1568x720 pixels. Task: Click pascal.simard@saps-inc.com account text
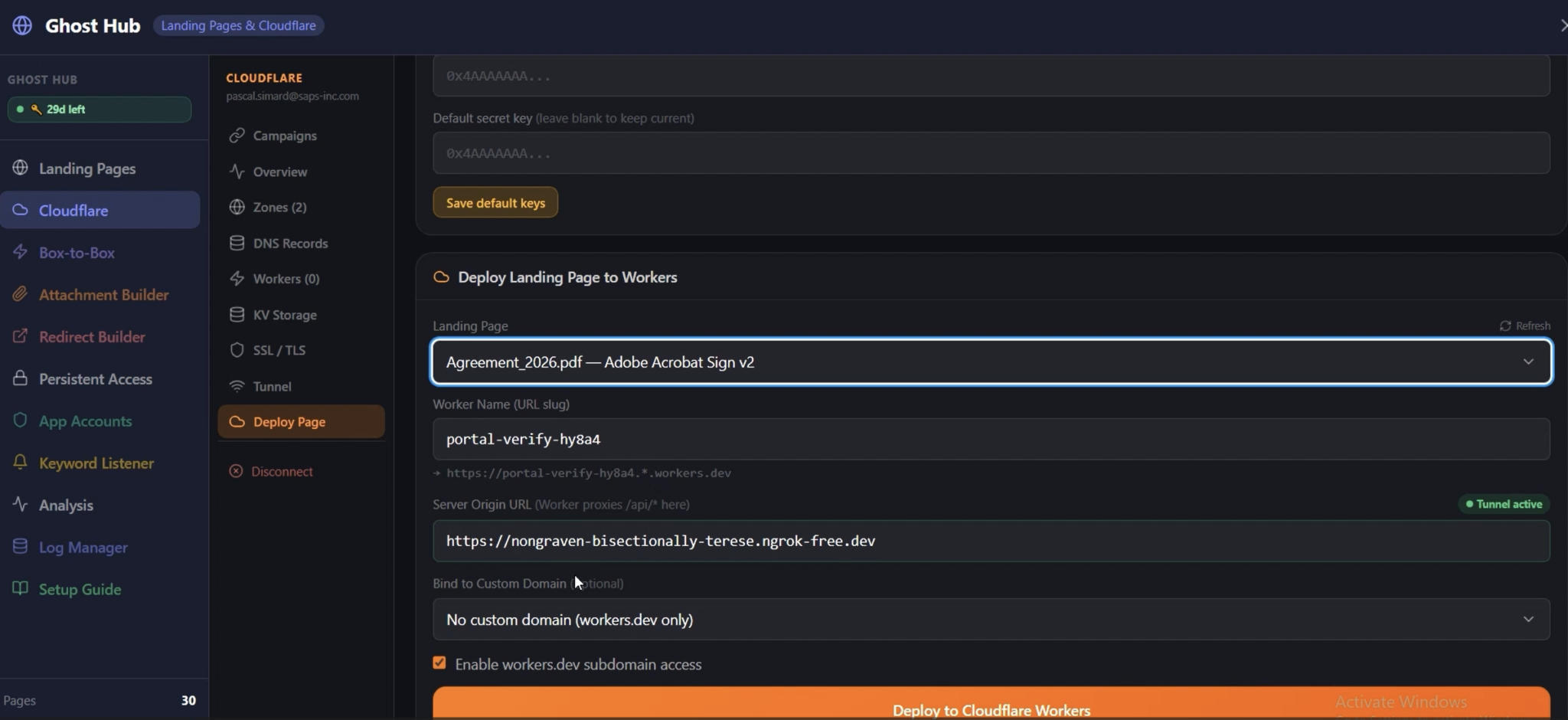pyautogui.click(x=292, y=97)
